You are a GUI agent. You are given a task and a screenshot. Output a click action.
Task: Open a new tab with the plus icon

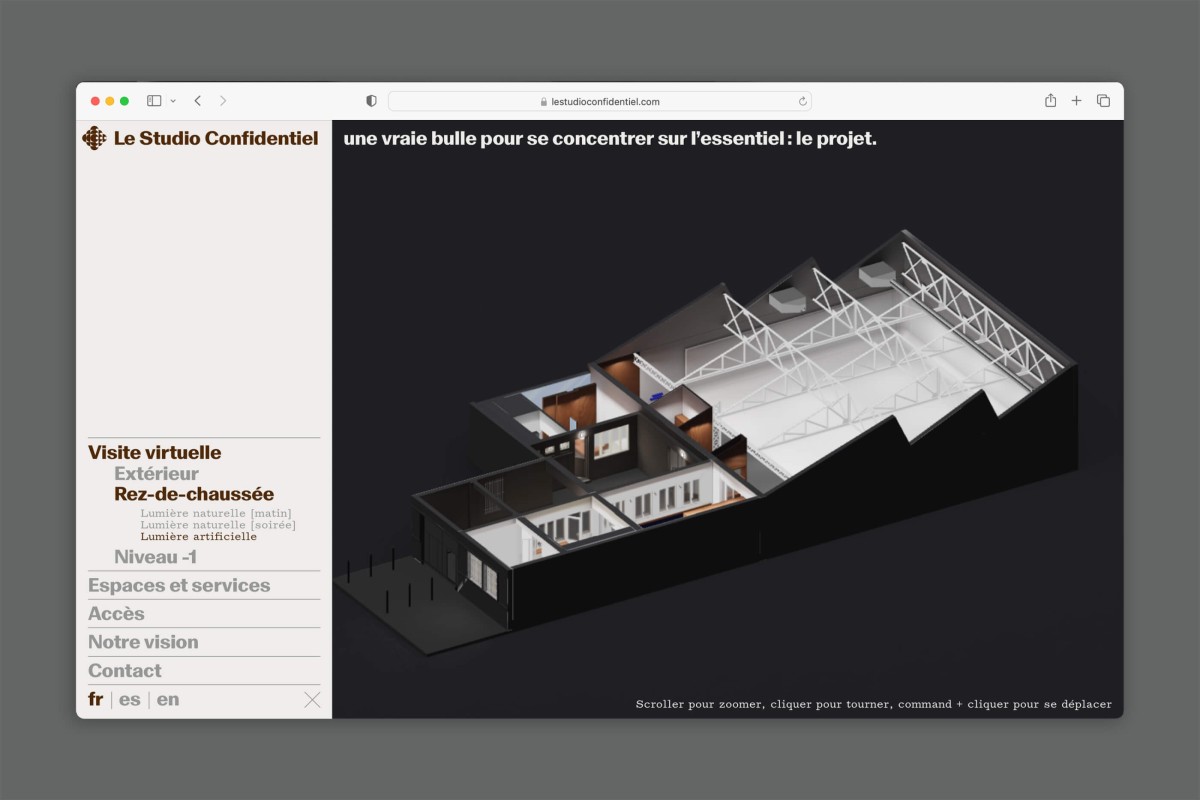(x=1076, y=100)
